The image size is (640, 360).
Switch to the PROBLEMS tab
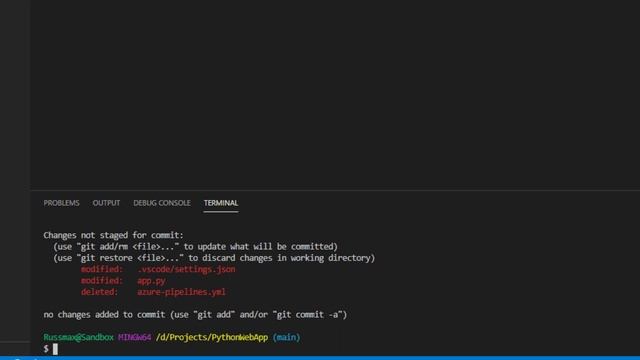(x=61, y=203)
